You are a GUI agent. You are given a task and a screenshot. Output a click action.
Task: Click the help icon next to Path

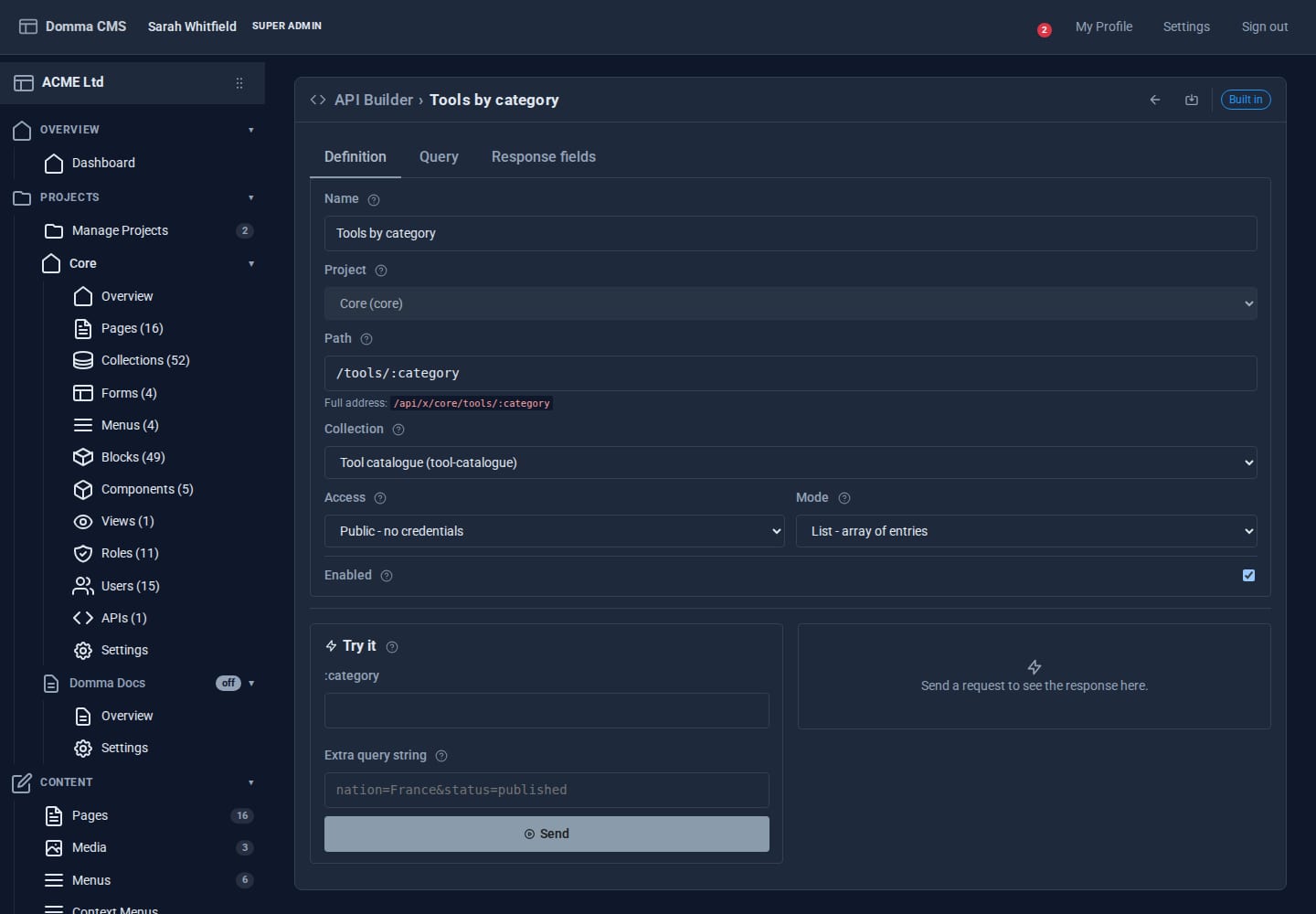pos(366,339)
